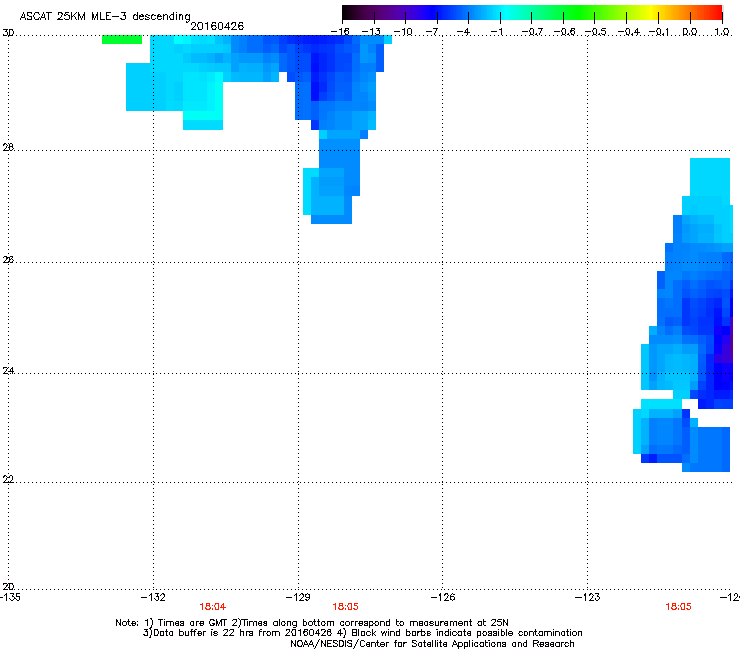Click the colorbar label "-13"

coord(371,32)
